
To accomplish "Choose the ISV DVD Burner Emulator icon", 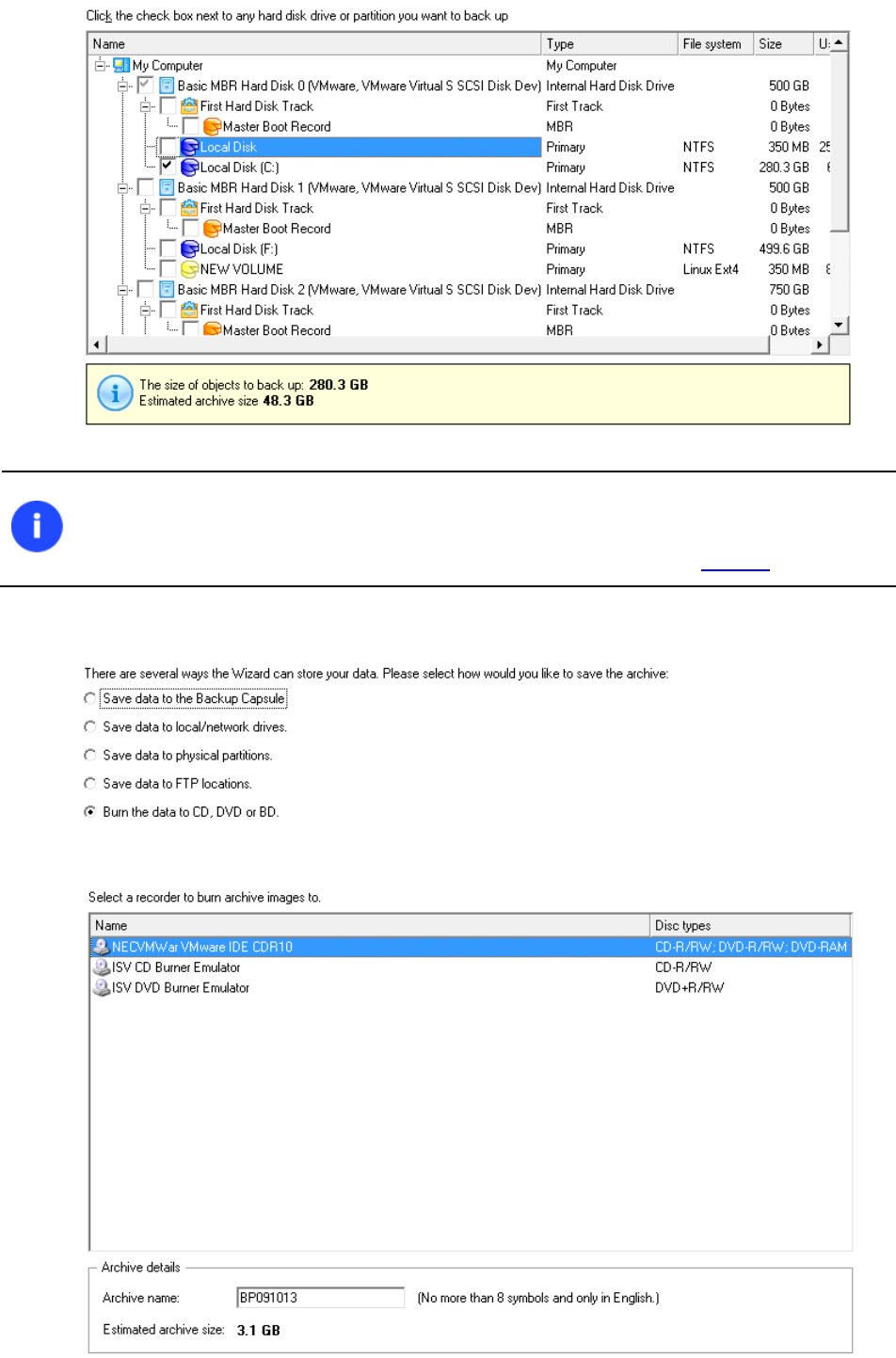I will (102, 988).
